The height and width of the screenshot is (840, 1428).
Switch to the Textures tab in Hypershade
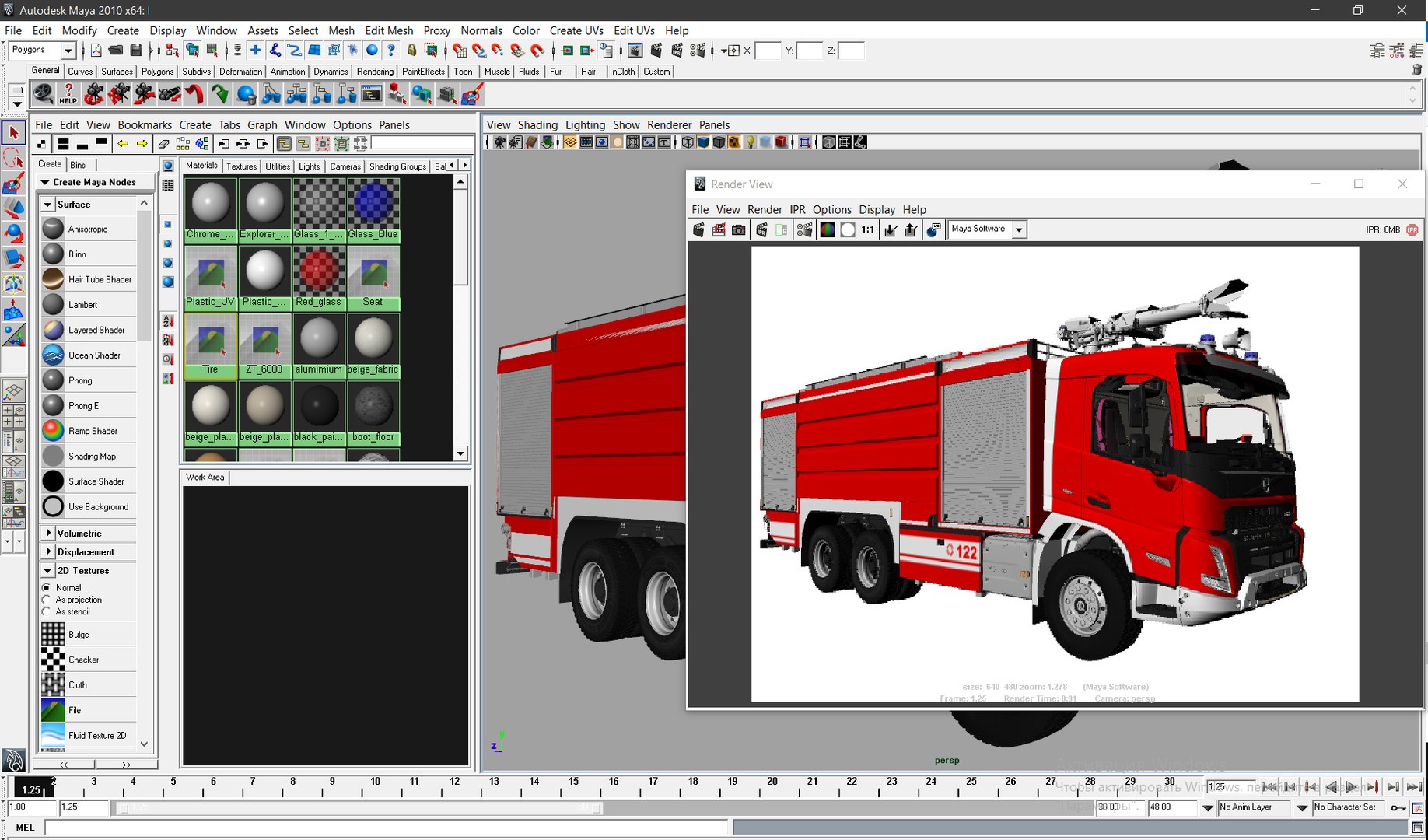241,166
